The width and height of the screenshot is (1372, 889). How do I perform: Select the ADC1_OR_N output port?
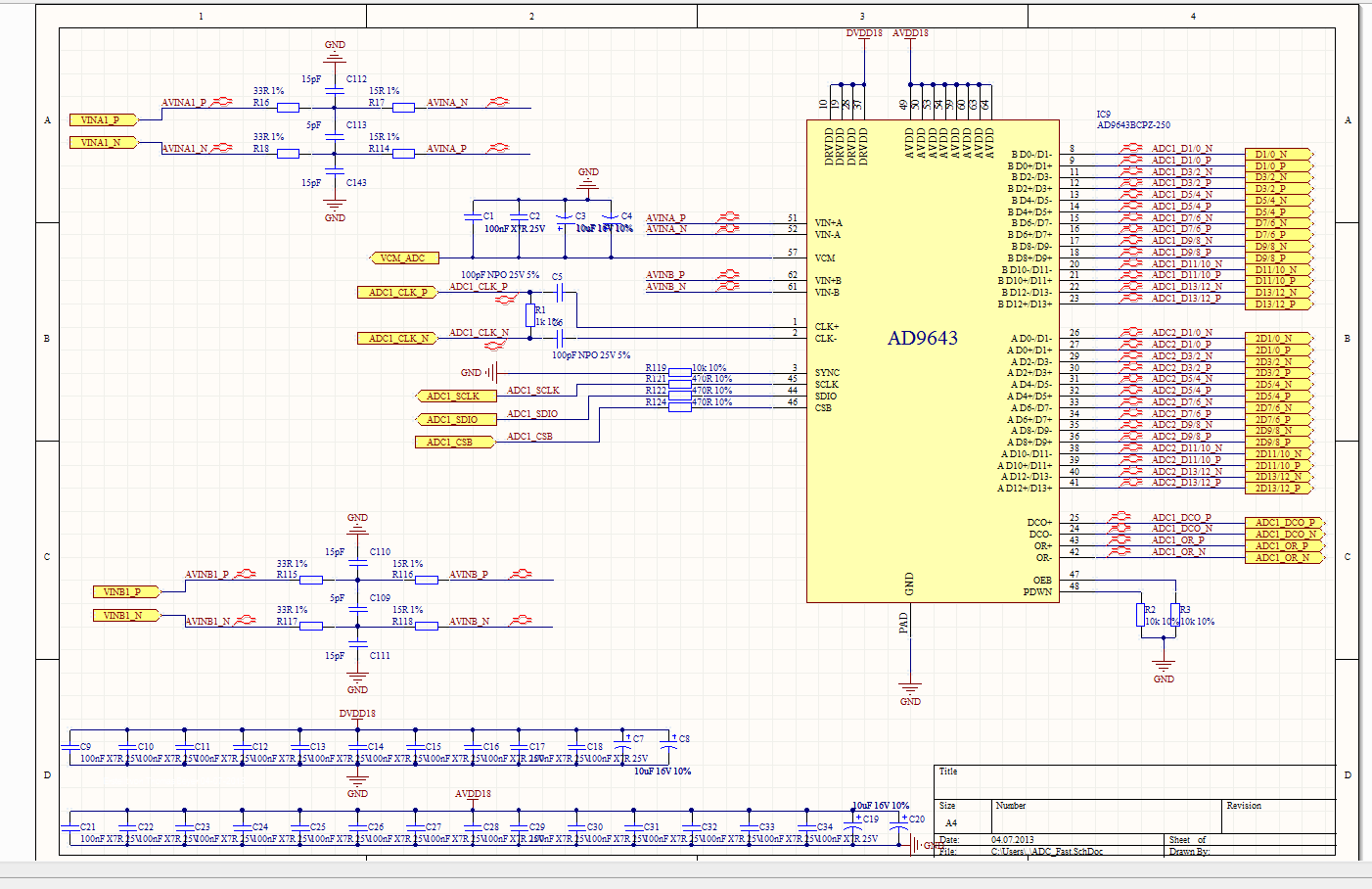(x=1283, y=558)
